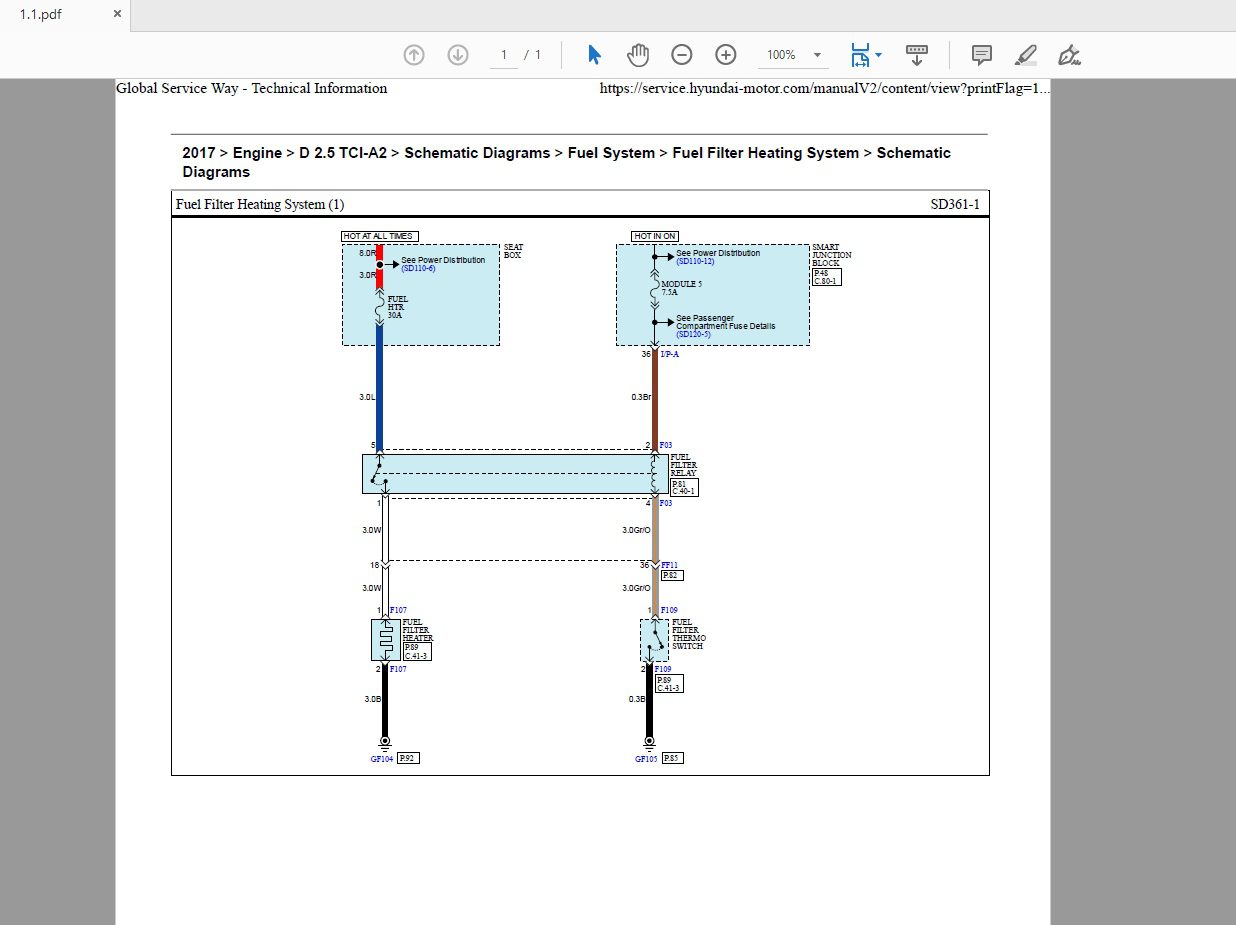Click the SD120-5 fuse details link
Image resolution: width=1236 pixels, height=925 pixels.
(693, 334)
